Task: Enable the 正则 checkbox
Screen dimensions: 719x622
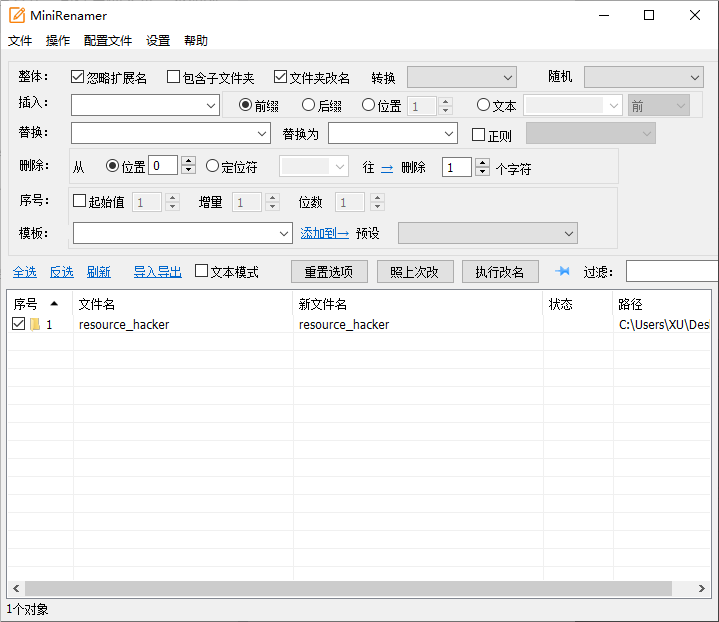Action: [478, 134]
